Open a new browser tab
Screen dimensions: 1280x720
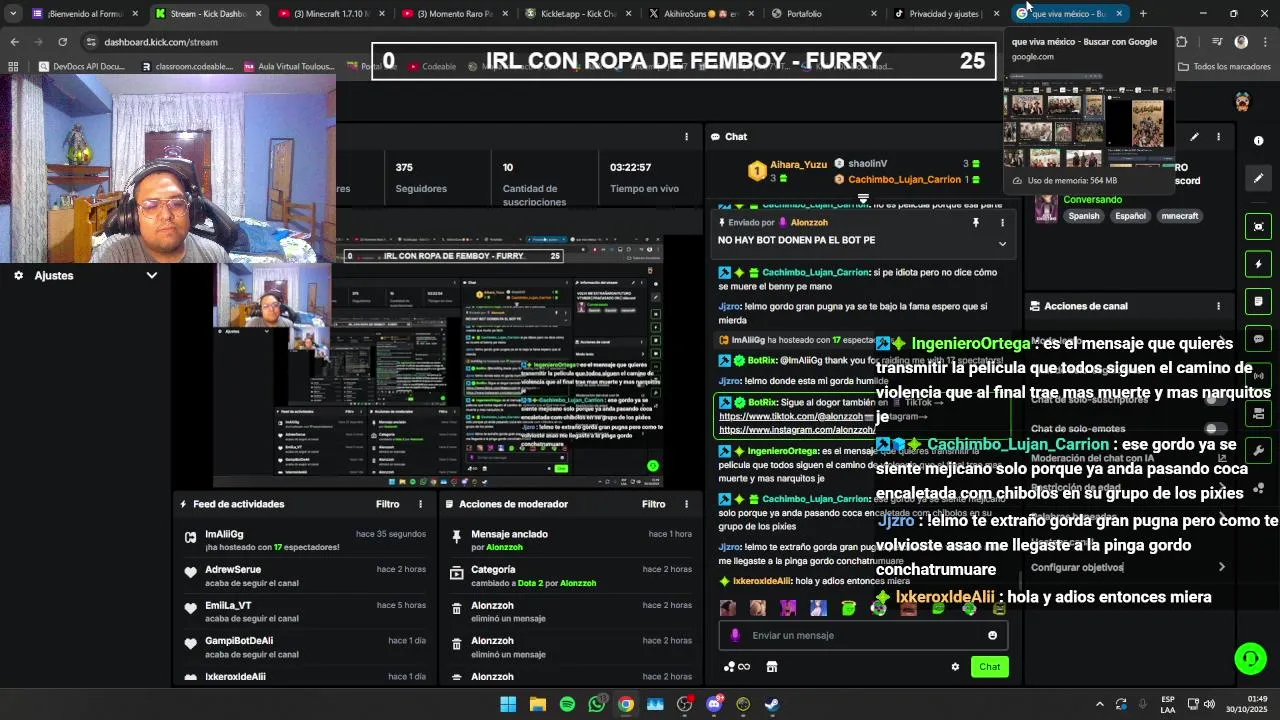click(x=1143, y=14)
